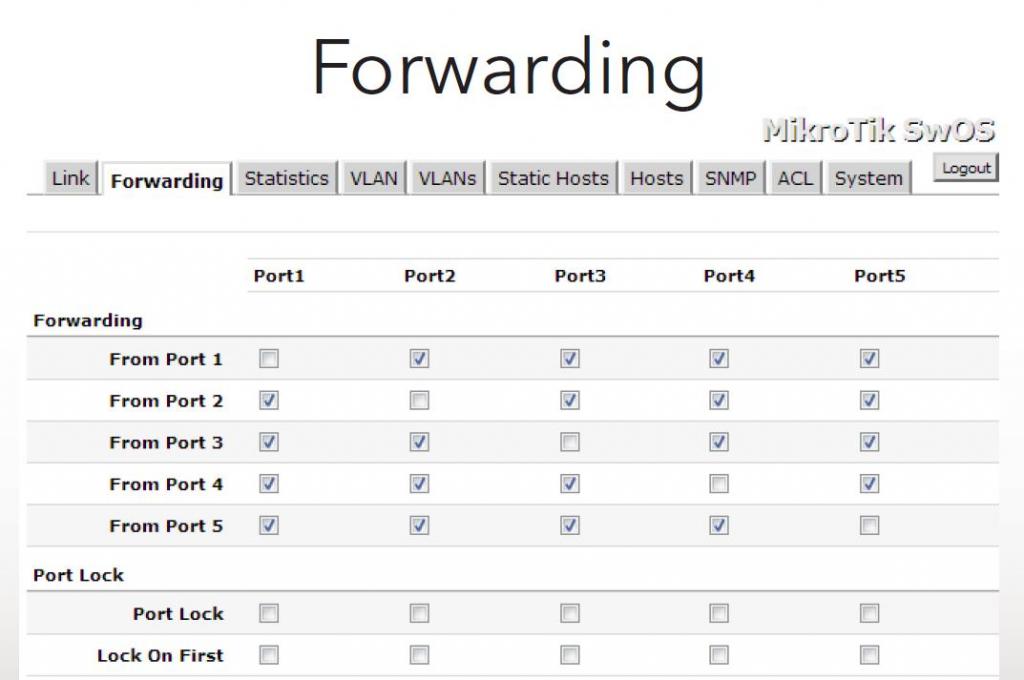Open the Hosts tab
The width and height of the screenshot is (1024, 680).
[x=656, y=179]
